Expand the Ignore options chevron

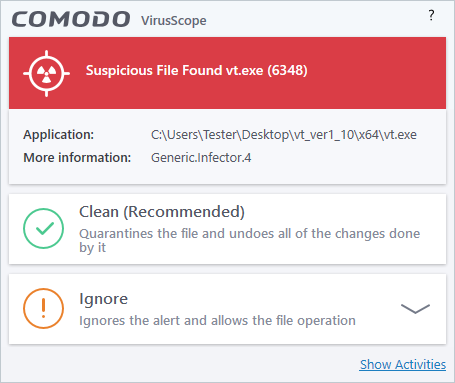(x=415, y=309)
